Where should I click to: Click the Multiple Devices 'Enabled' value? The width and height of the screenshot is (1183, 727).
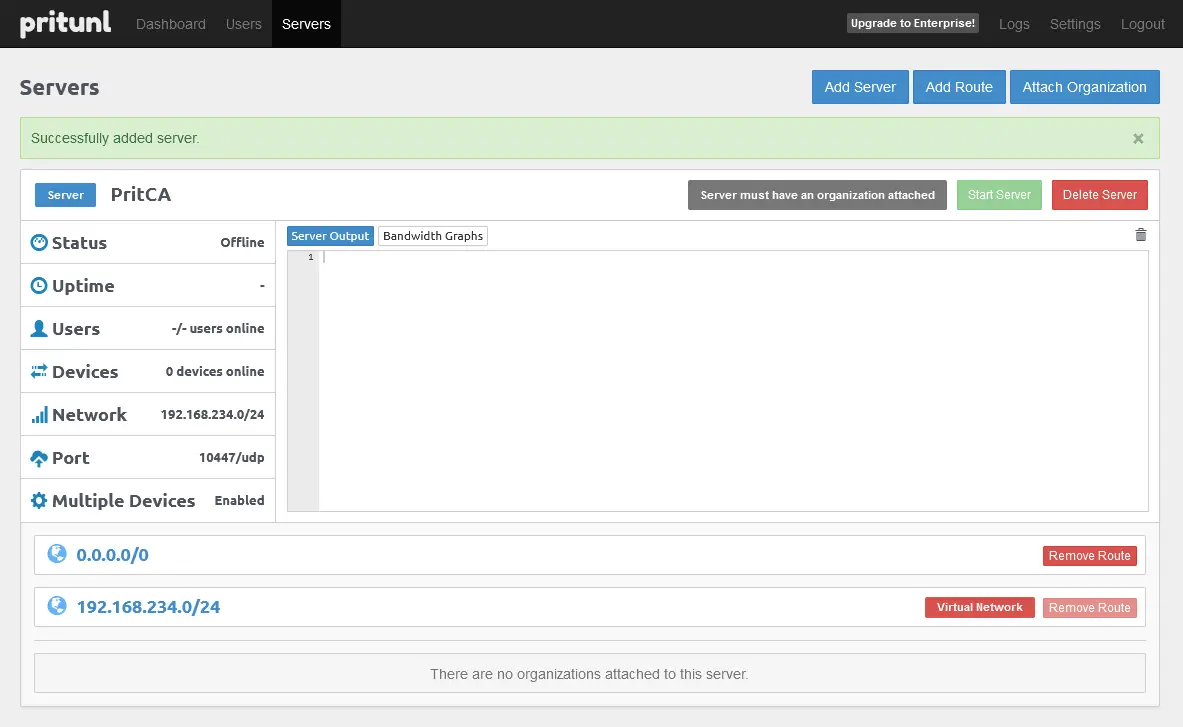239,500
